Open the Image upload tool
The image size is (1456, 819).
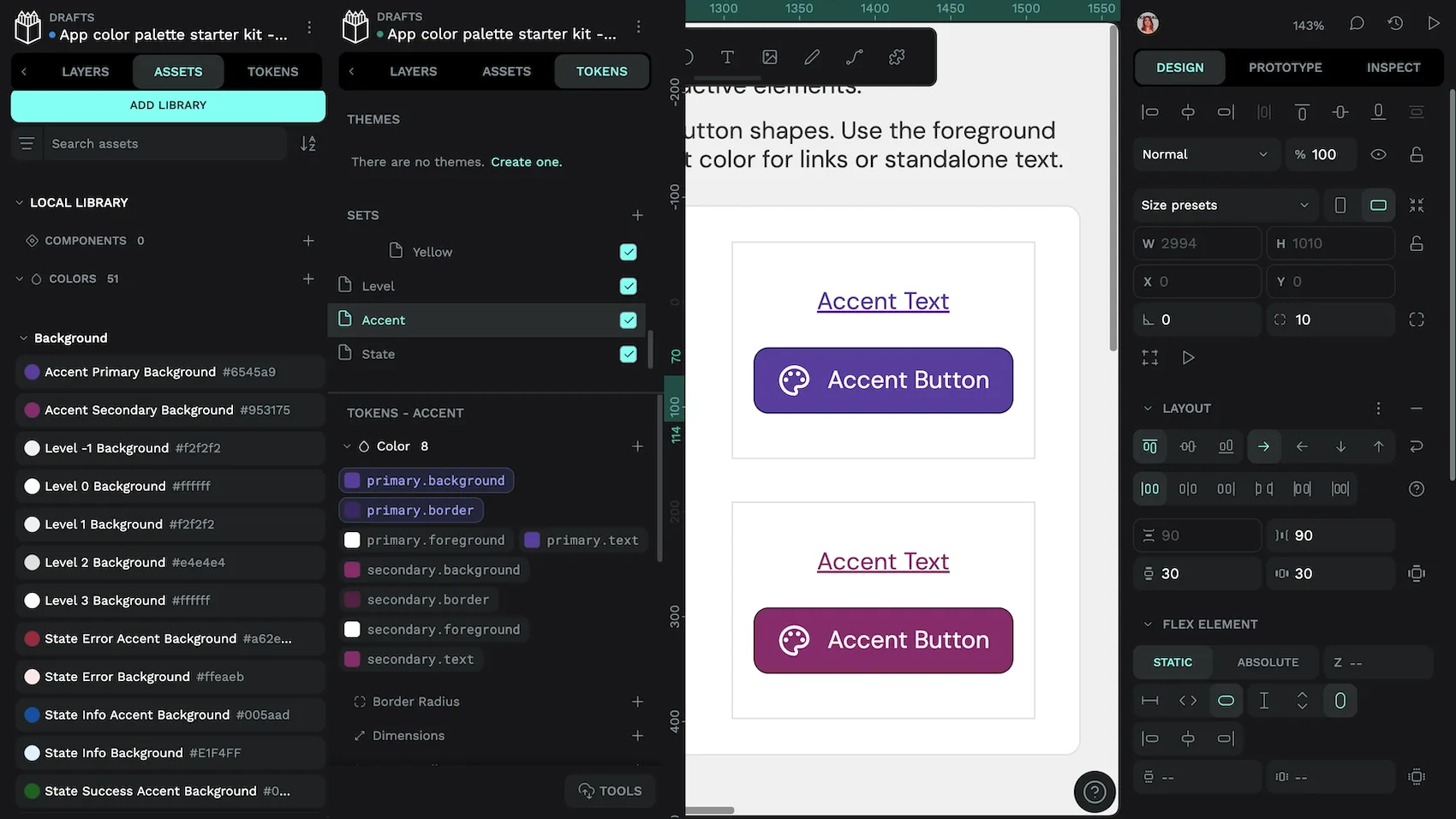769,57
